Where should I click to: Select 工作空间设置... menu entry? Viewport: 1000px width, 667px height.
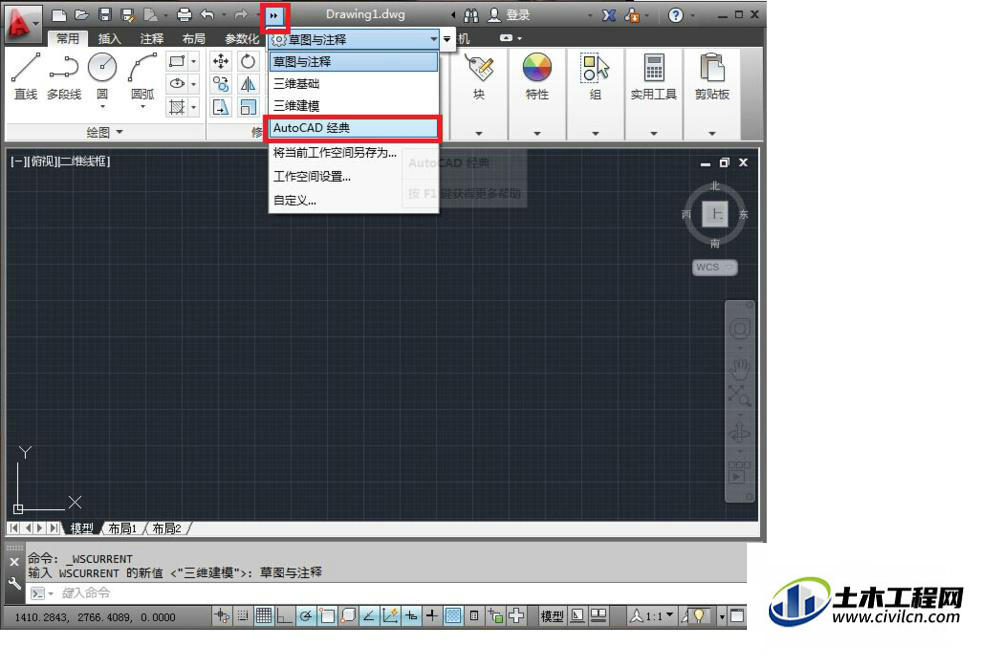(x=354, y=176)
